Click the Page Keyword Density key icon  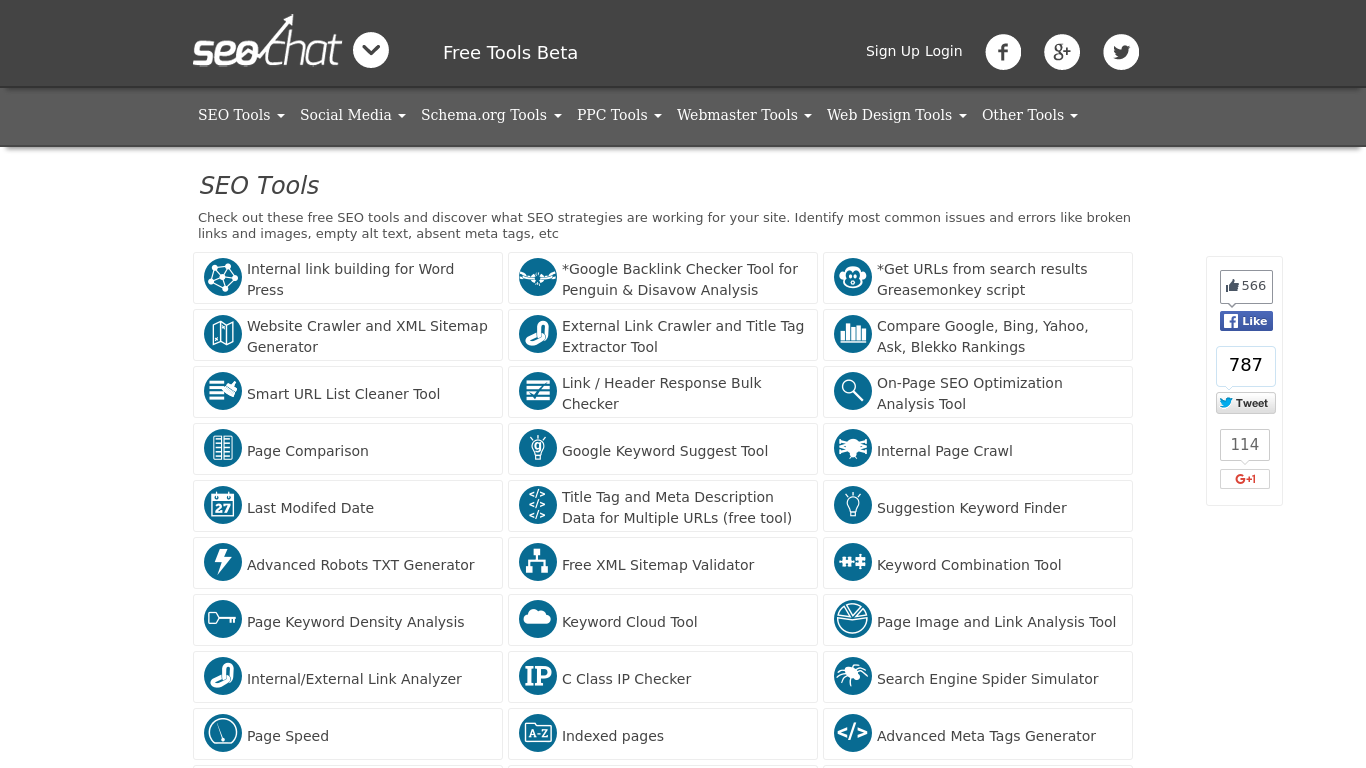pos(223,619)
